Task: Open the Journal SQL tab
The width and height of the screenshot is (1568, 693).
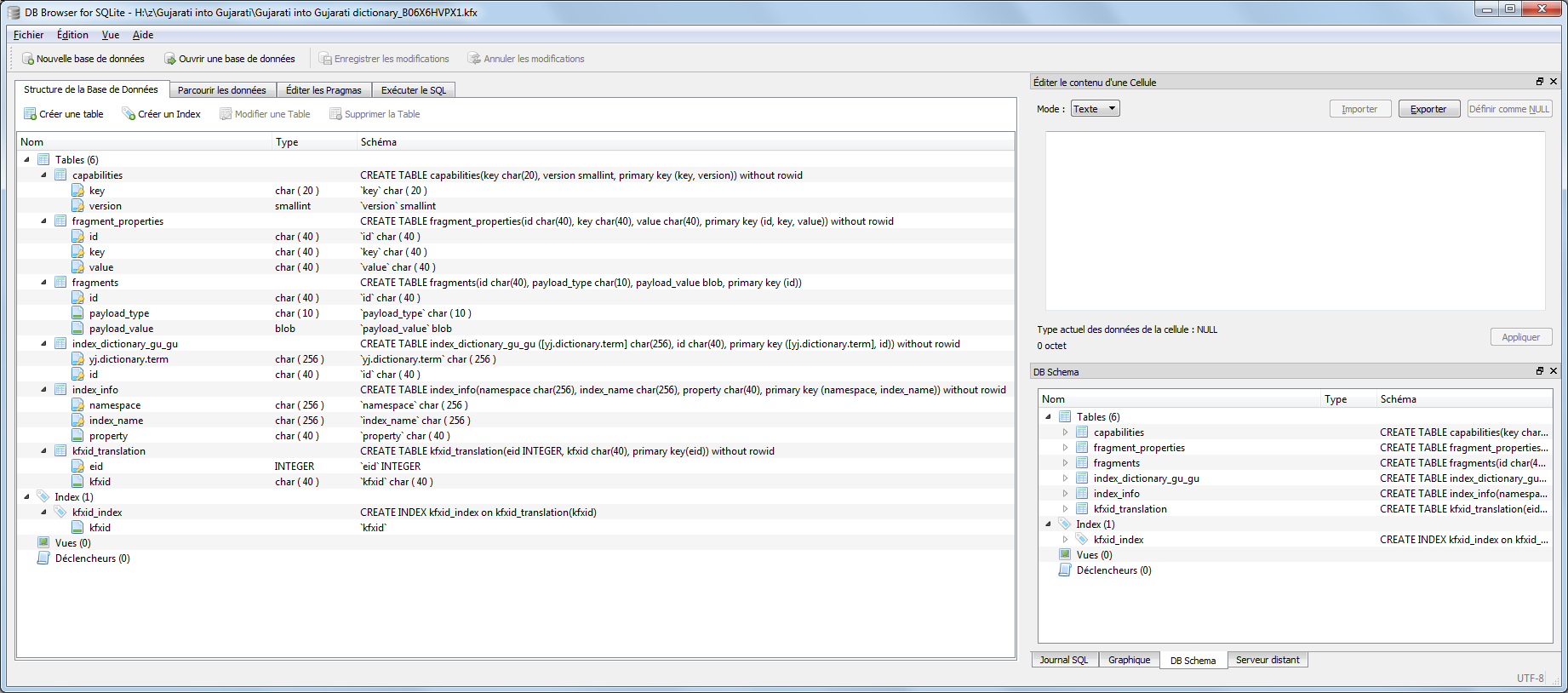Action: pos(1064,660)
